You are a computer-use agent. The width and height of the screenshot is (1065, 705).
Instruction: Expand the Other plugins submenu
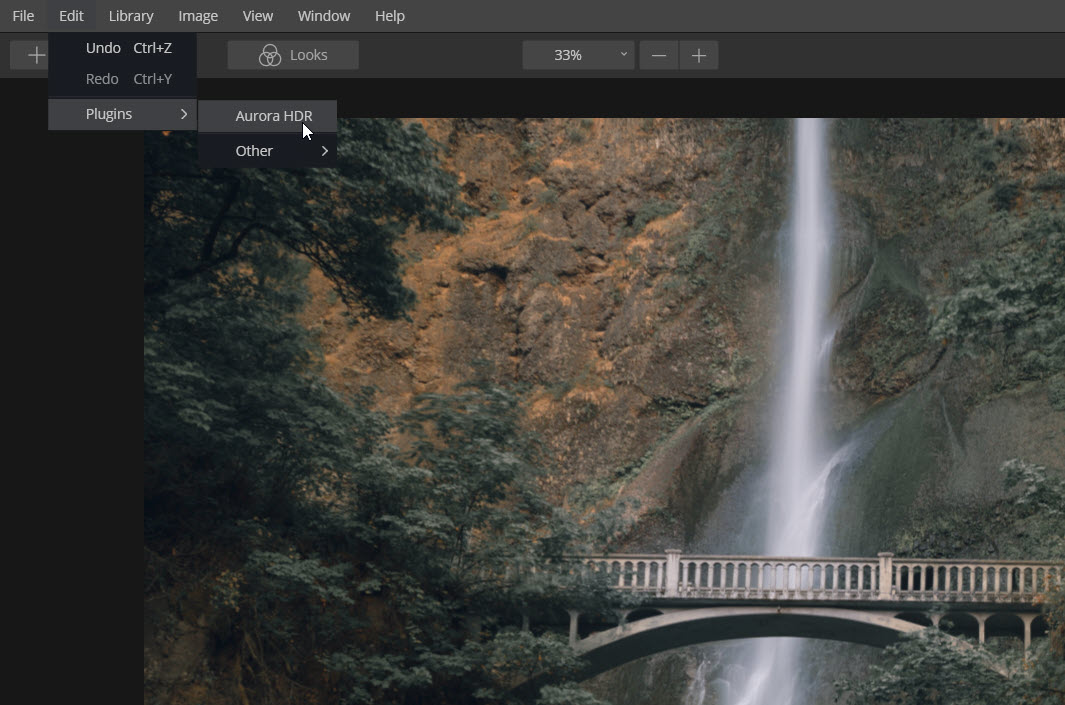[268, 151]
